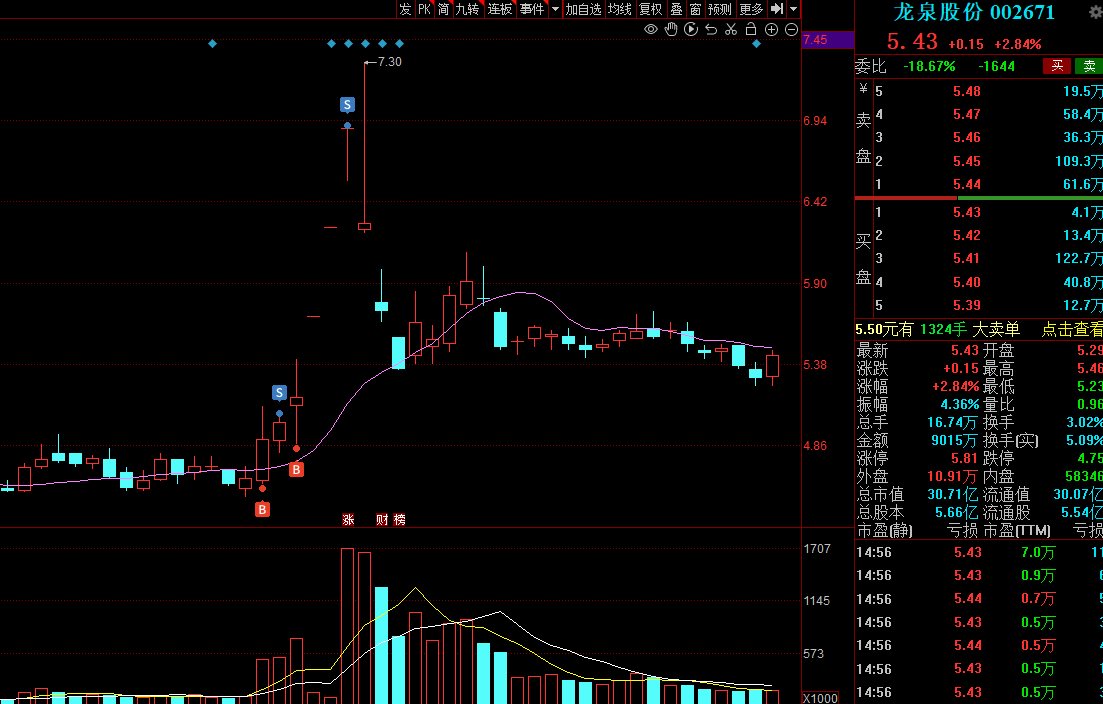Image resolution: width=1103 pixels, height=704 pixels.
Task: Click the X1000 volume scale label
Action: coord(820,698)
